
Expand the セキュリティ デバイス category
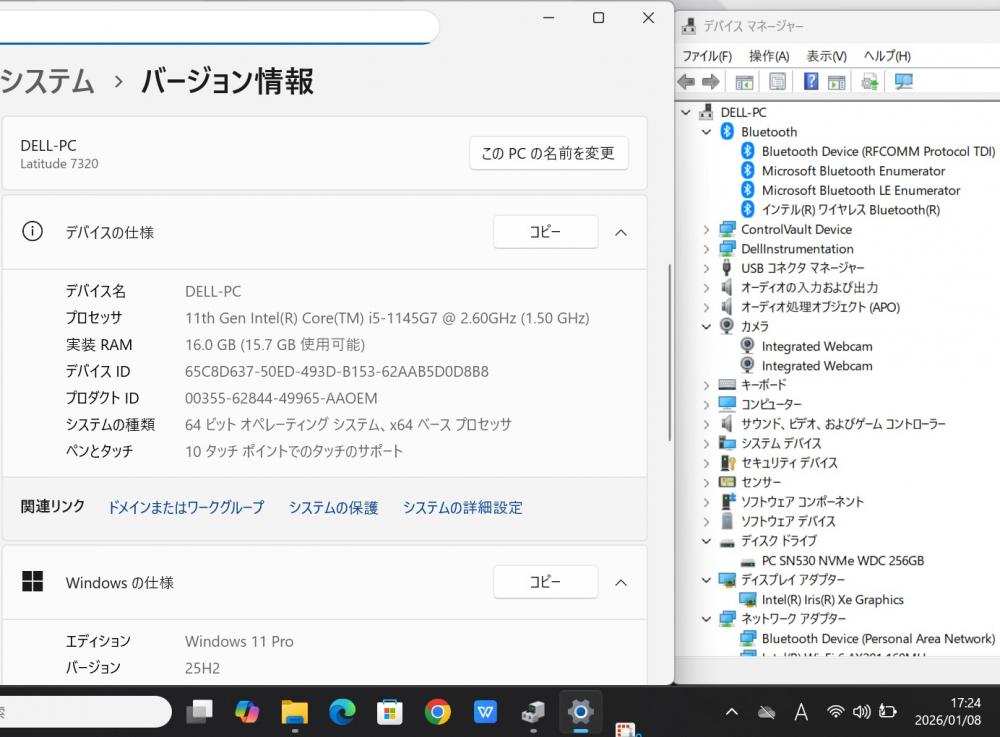click(x=706, y=463)
